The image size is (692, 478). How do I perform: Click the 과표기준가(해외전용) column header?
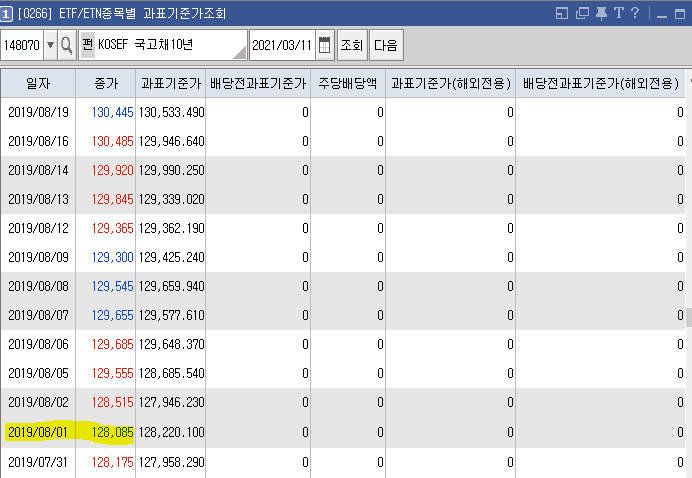(451, 83)
